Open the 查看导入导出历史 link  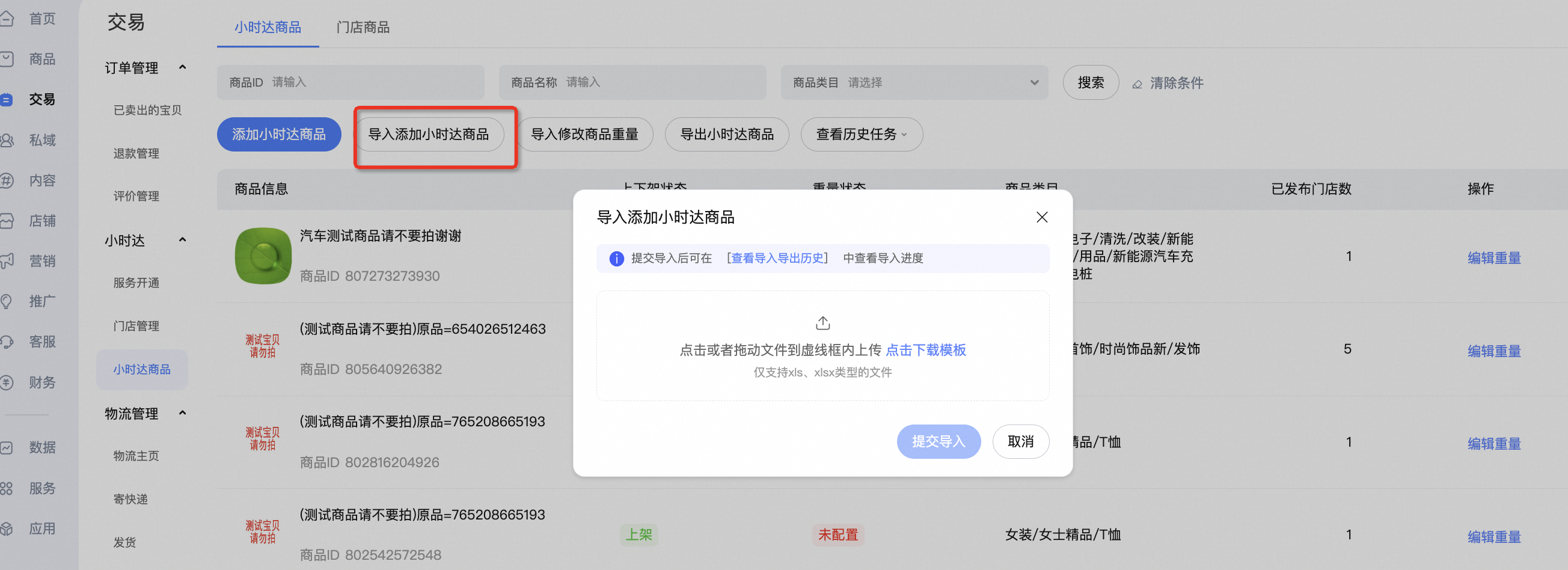coord(777,258)
